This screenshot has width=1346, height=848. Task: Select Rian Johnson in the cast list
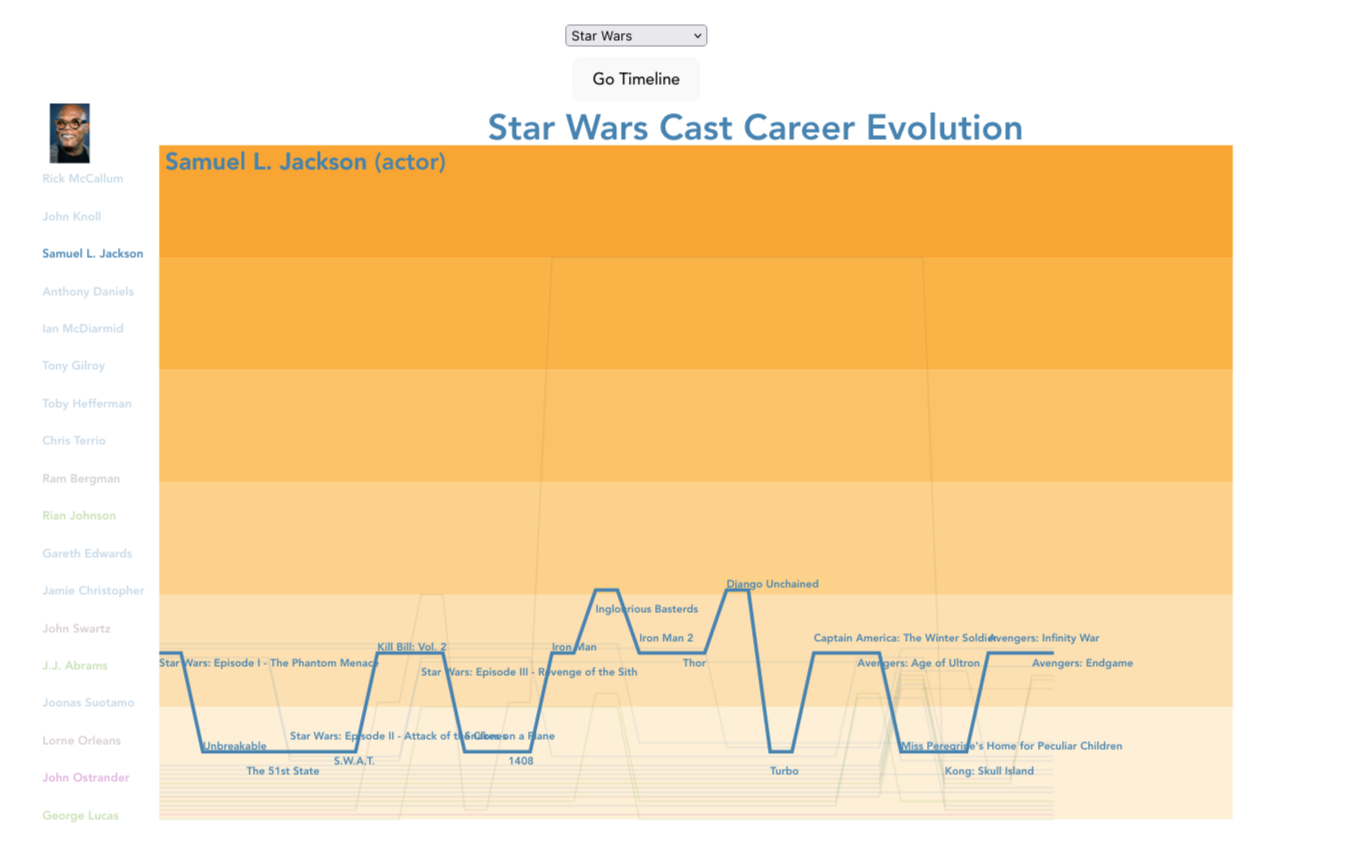tap(79, 516)
